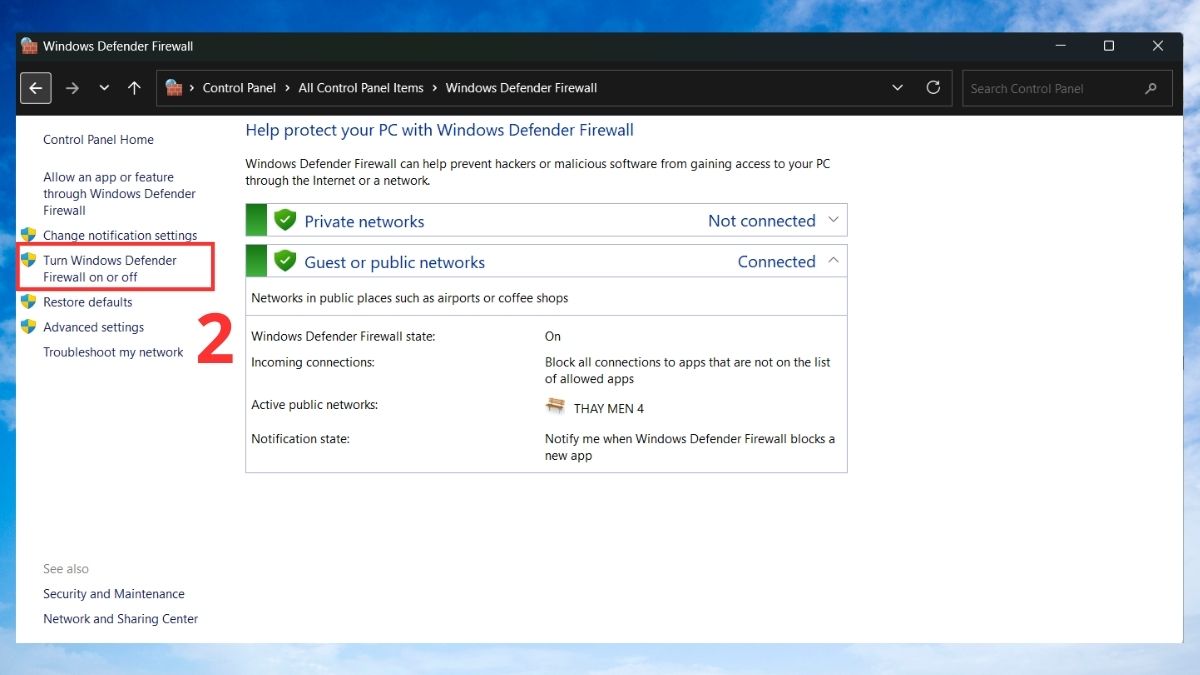1200x675 pixels.
Task: Open the address bar history dropdown
Action: click(x=897, y=88)
